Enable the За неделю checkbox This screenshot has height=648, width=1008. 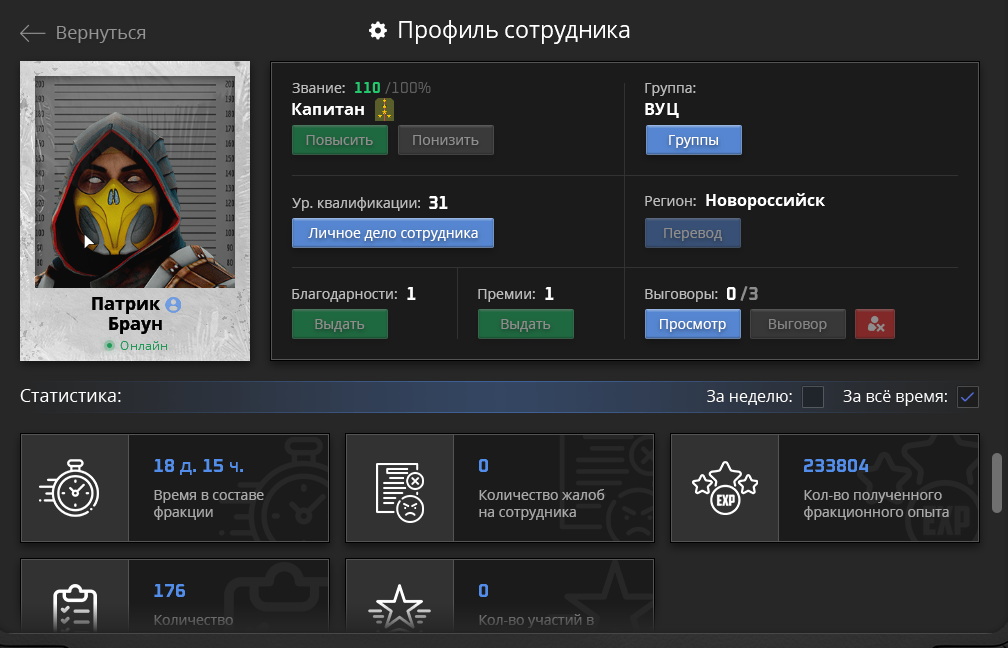[813, 397]
